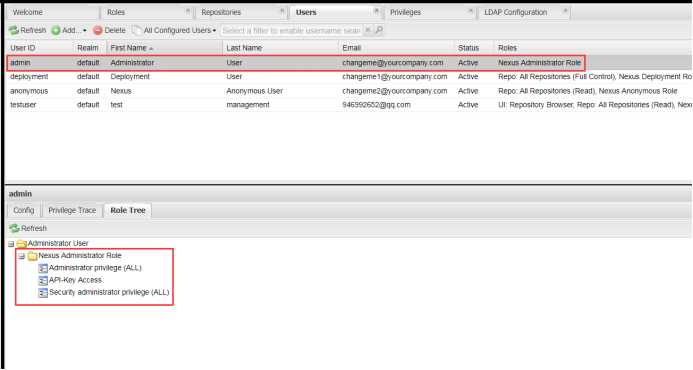Click email changeme1@yourcompany.com
The height and width of the screenshot is (370, 693).
[x=395, y=76]
